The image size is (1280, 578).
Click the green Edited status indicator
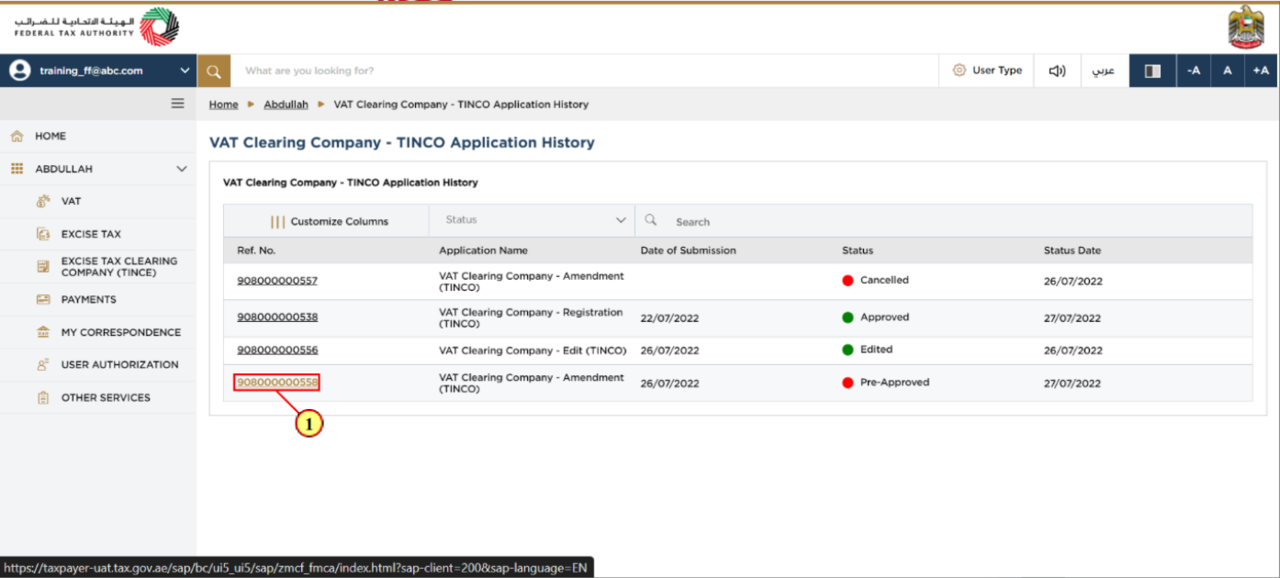click(848, 350)
